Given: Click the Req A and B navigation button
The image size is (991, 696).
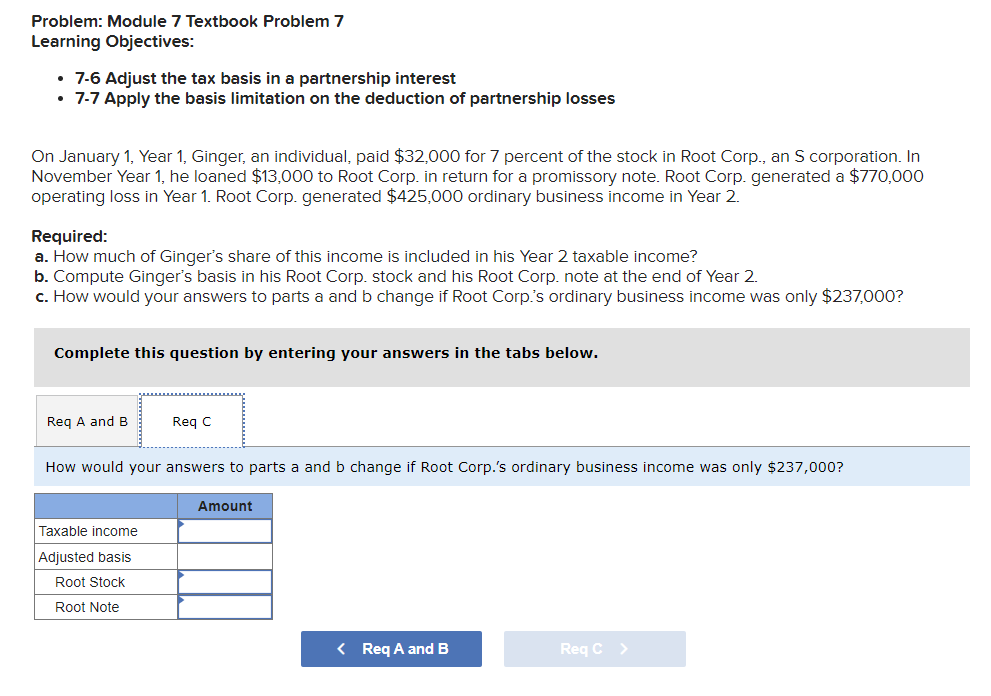Looking at the screenshot, I should pos(391,649).
